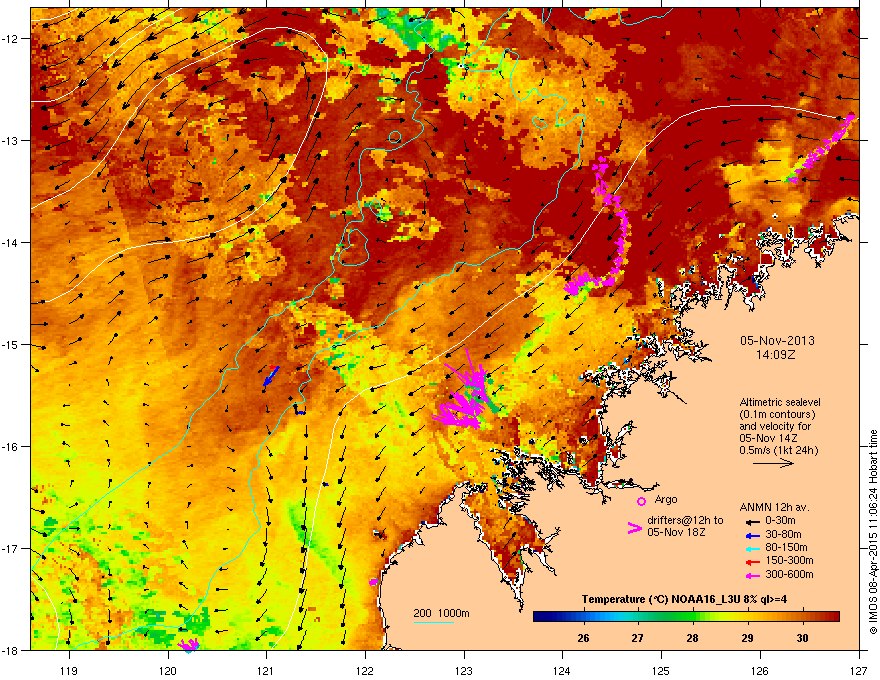
Task: Click the cyan 80-150m arrow legend symbol
Action: pos(751,548)
